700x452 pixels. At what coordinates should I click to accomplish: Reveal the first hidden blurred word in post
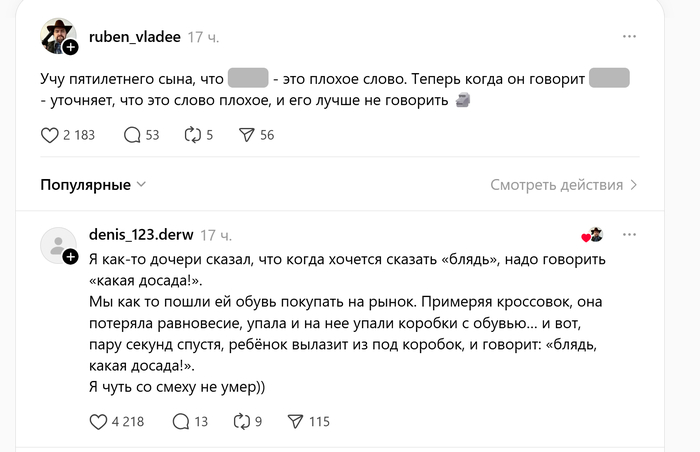[248, 78]
